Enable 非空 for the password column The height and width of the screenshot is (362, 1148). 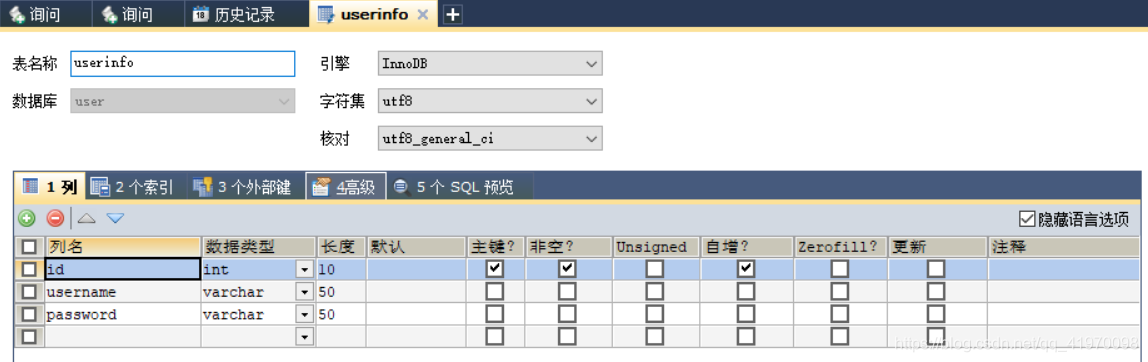(567, 314)
